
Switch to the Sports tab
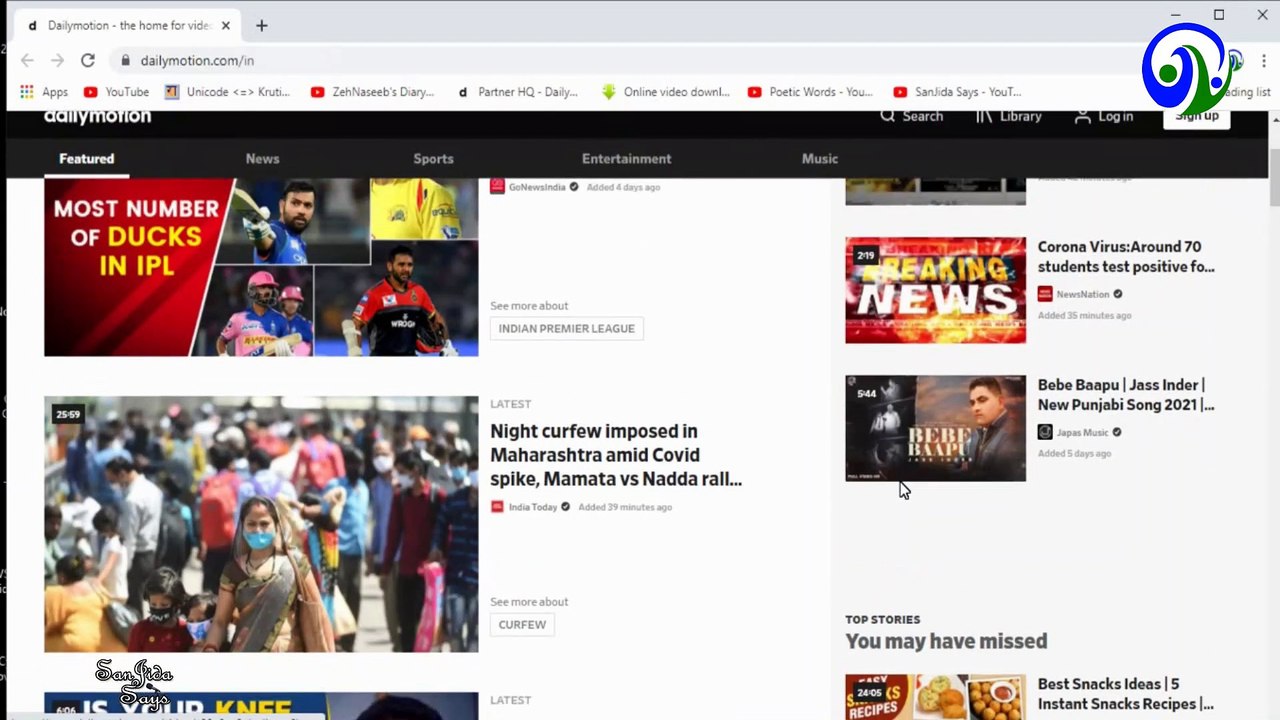point(433,158)
